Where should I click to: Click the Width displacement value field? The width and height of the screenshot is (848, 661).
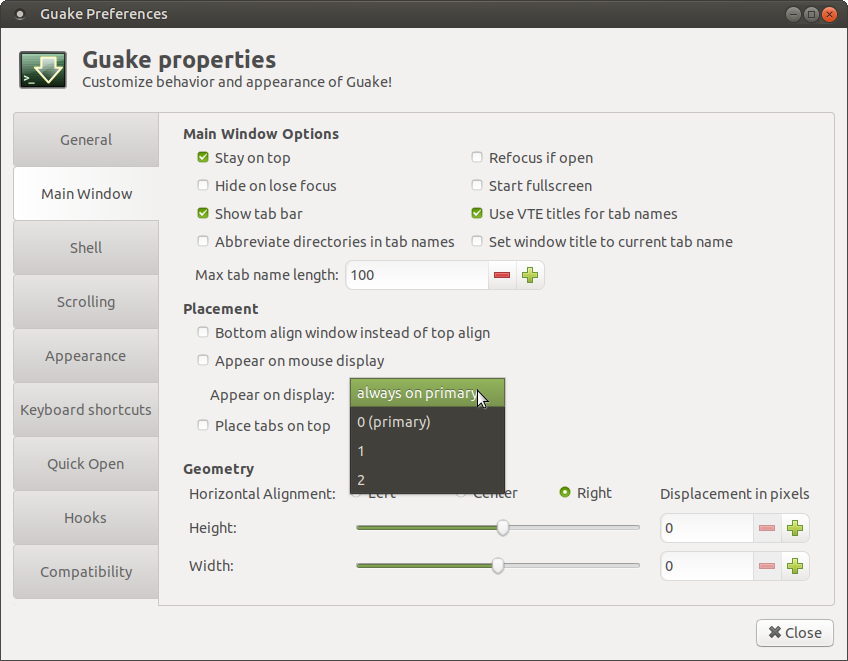[x=707, y=566]
